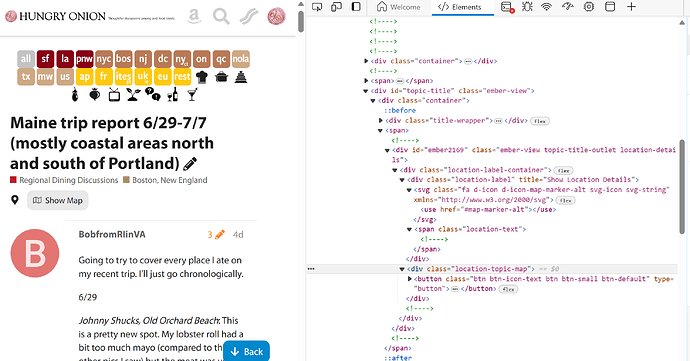The width and height of the screenshot is (690, 361).
Task: Select the television category icon
Action: (114, 94)
